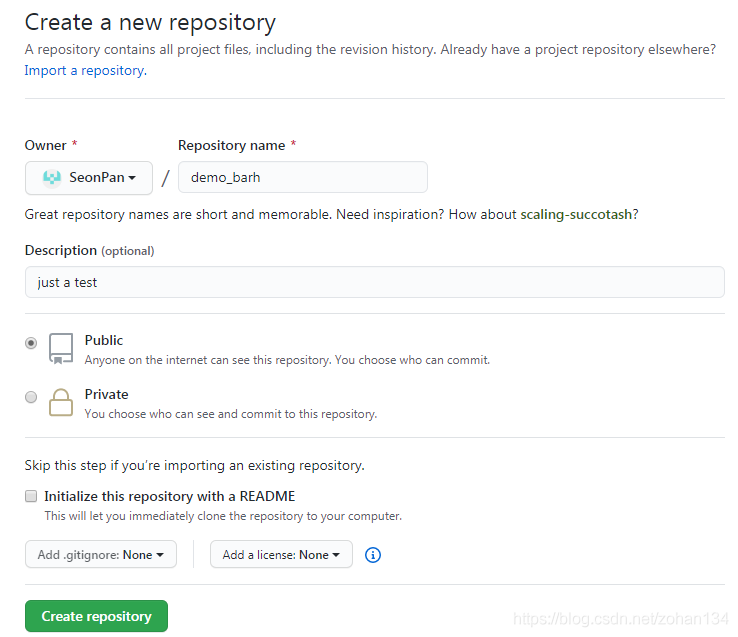Click the Public option label
The height and width of the screenshot is (637, 738).
[x=104, y=340]
